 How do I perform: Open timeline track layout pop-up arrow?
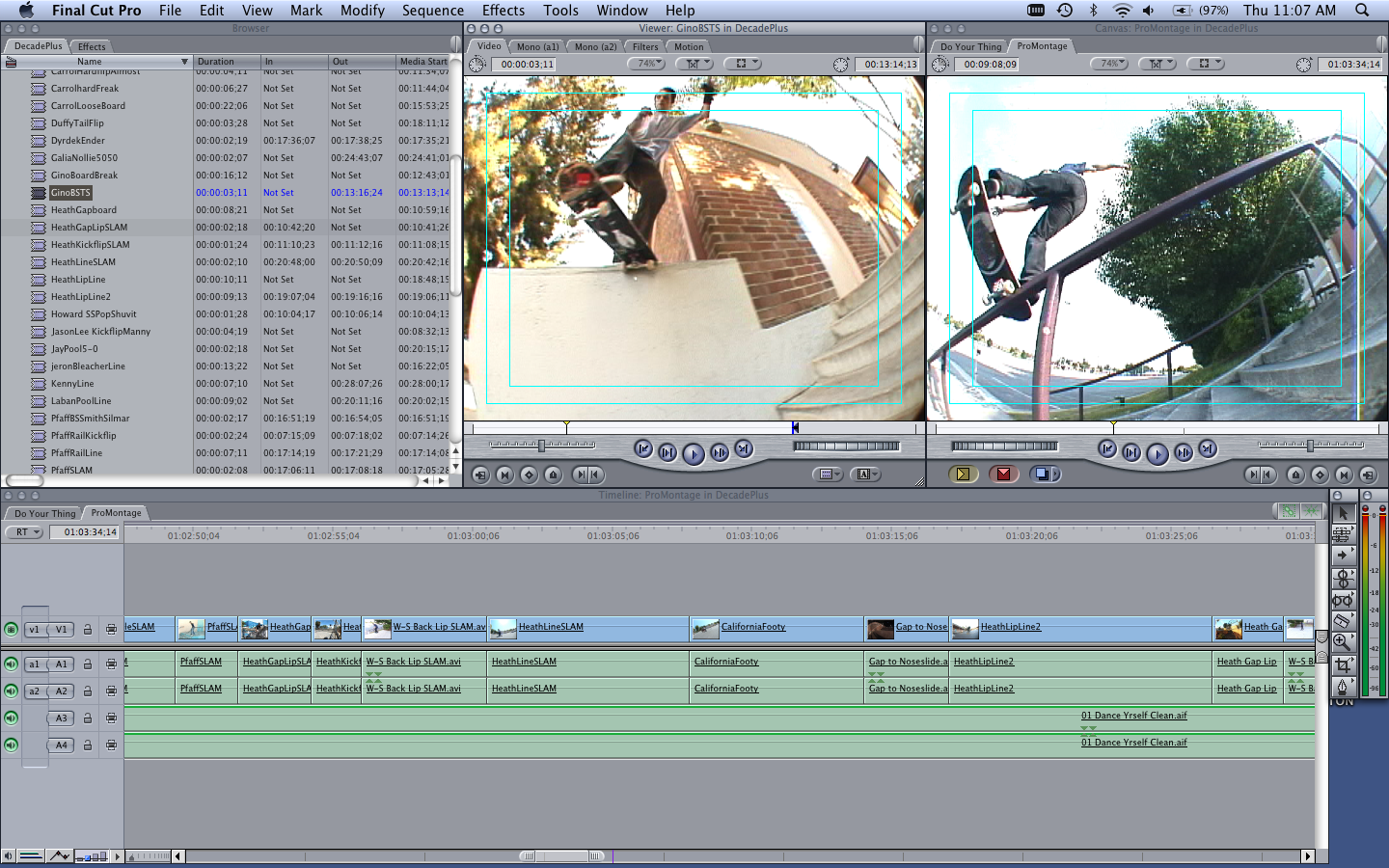point(118,855)
